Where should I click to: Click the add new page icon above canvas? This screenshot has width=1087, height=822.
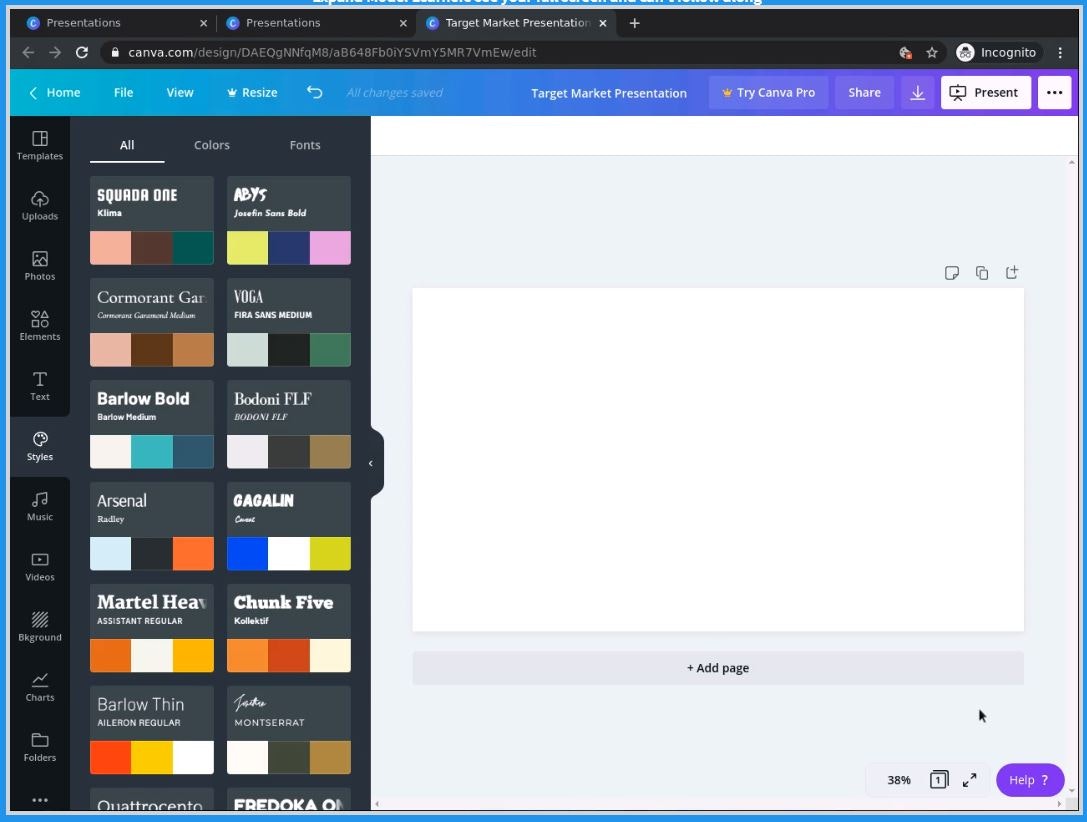click(1011, 272)
